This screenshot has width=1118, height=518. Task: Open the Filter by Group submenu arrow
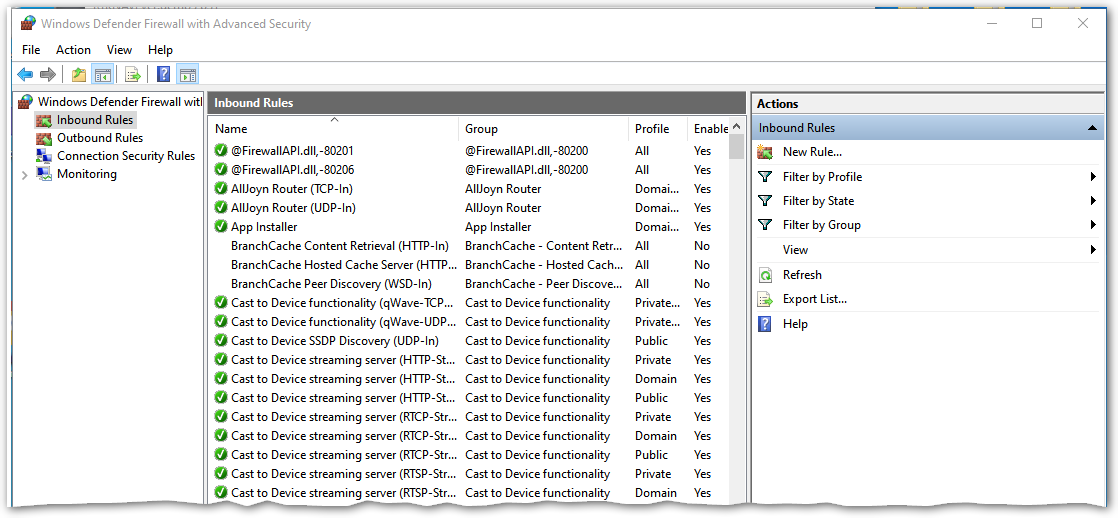pyautogui.click(x=1092, y=225)
